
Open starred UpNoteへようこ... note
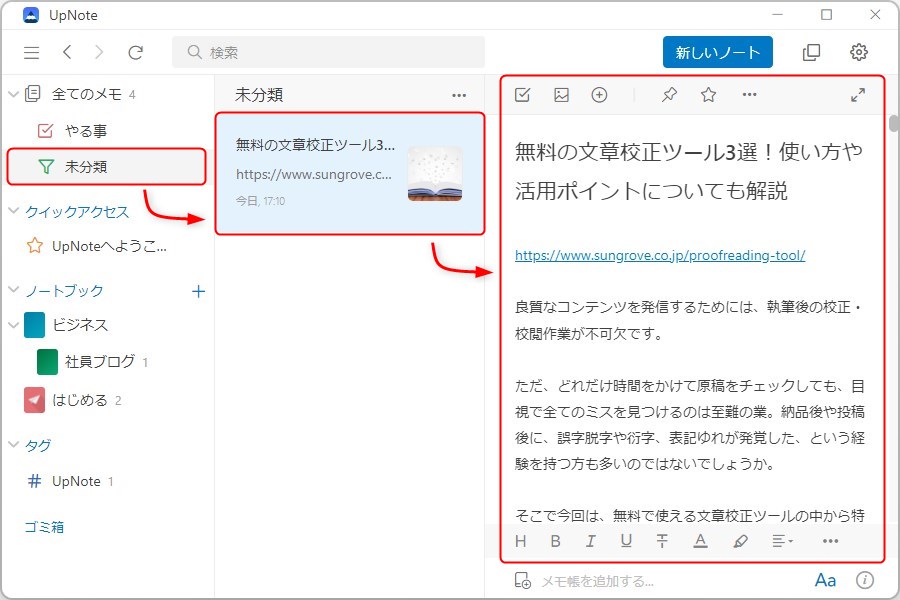[x=96, y=246]
